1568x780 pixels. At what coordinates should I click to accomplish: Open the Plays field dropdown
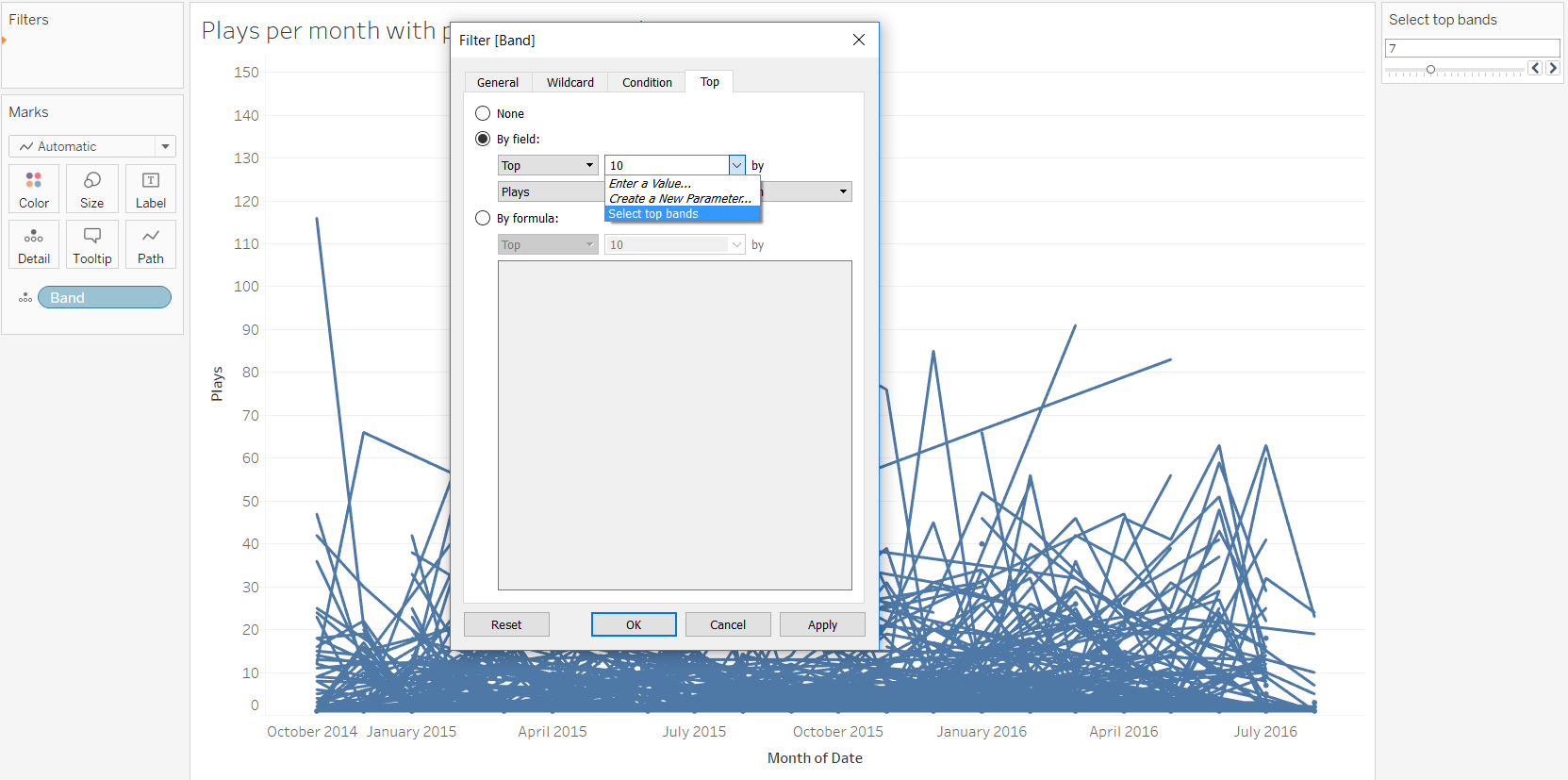(551, 191)
